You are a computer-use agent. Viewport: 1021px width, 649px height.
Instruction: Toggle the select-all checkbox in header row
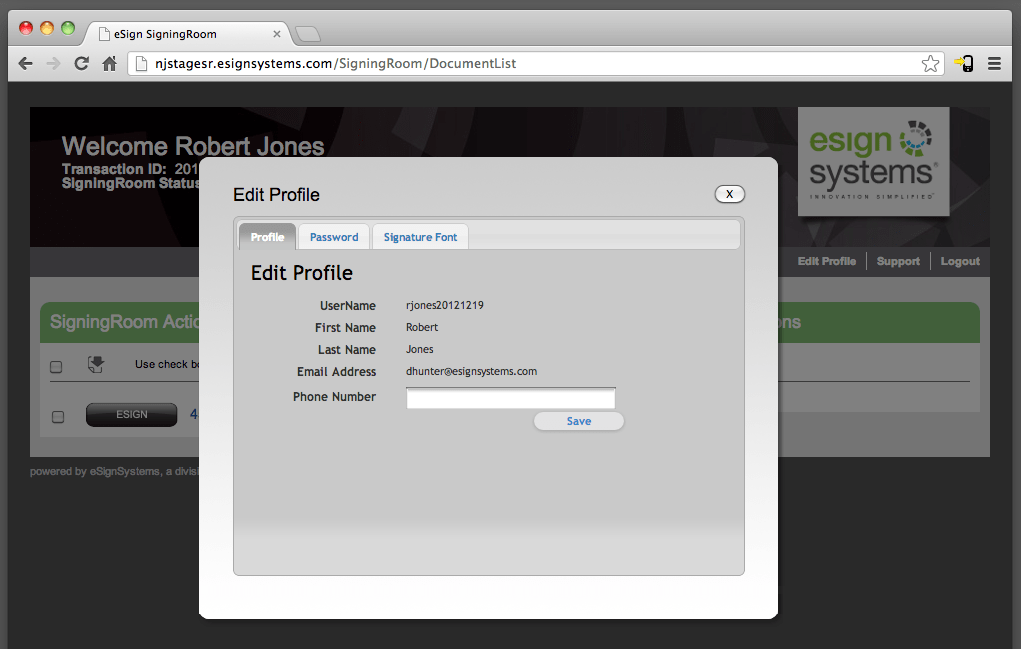point(57,367)
